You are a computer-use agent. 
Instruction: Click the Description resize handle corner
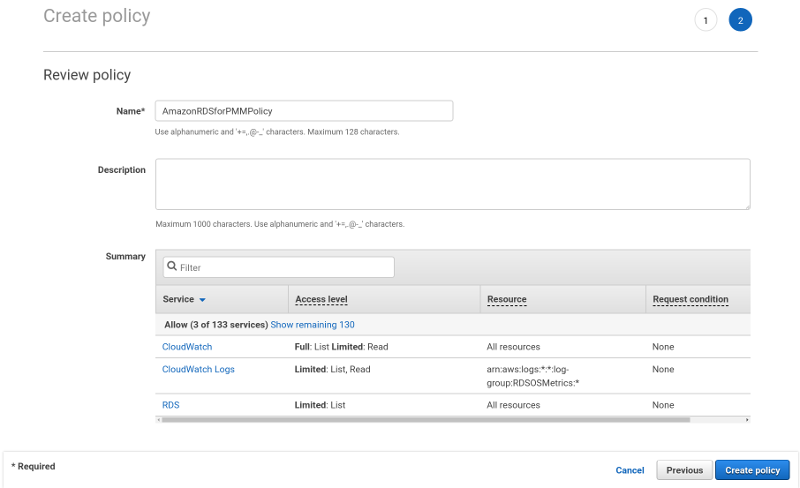coord(746,206)
